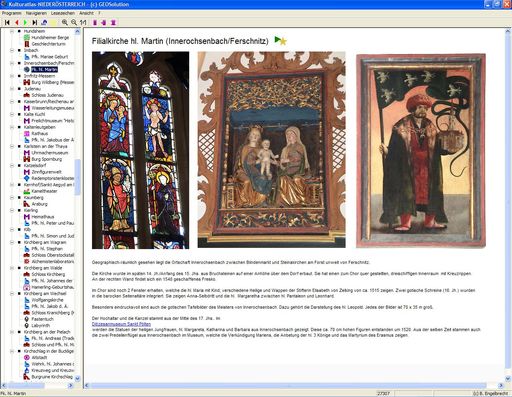
Task: Zoom out with magnifier minus
Action: tap(74, 22)
